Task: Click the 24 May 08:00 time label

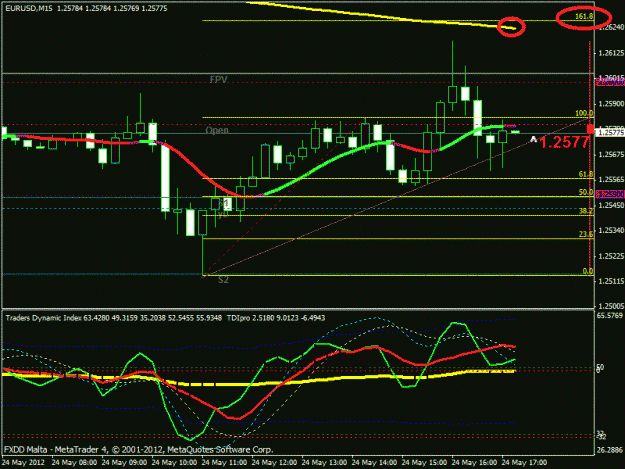Action: pyautogui.click(x=75, y=463)
